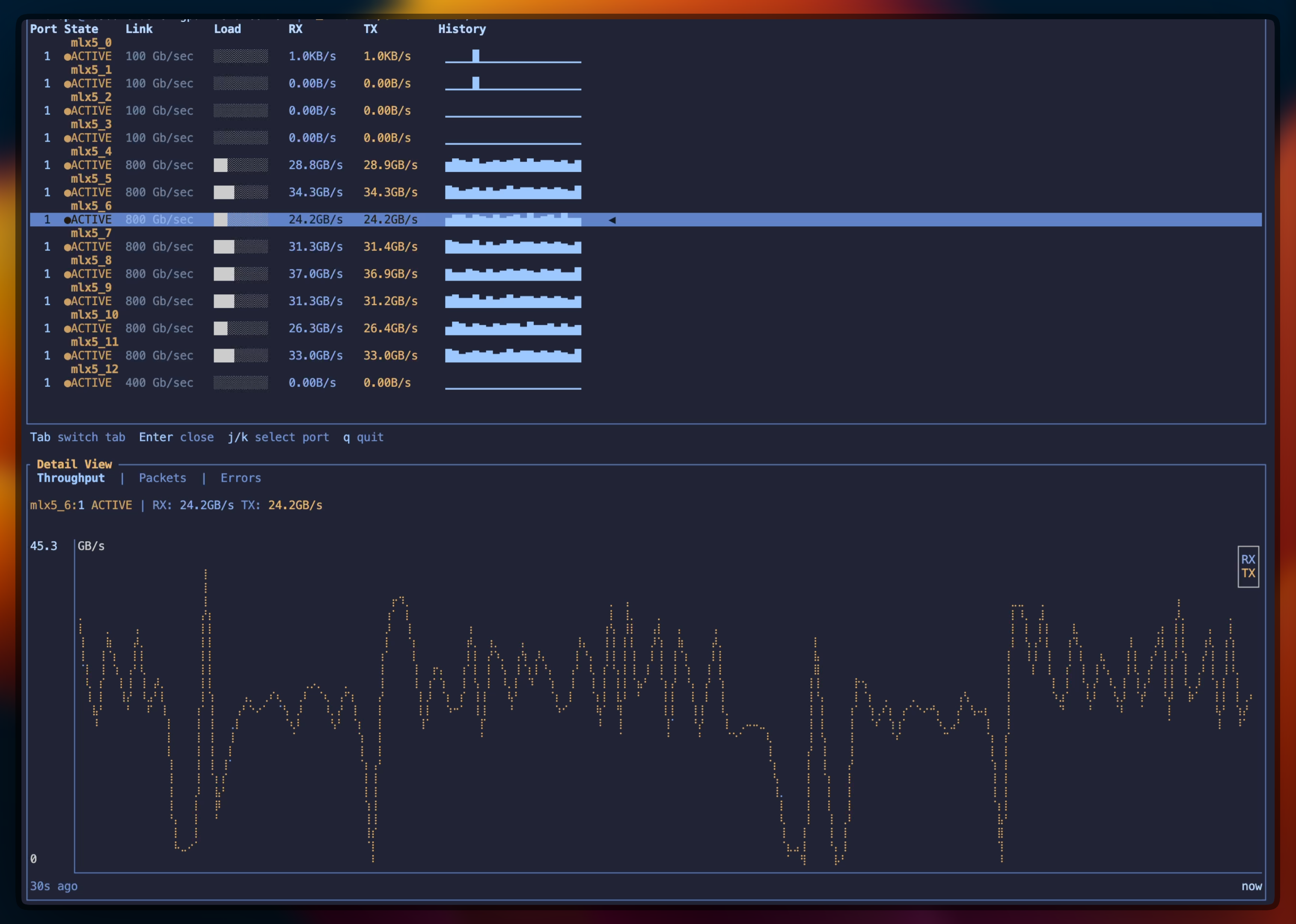
Task: Click the mlx5_6 device name
Action: point(91,206)
